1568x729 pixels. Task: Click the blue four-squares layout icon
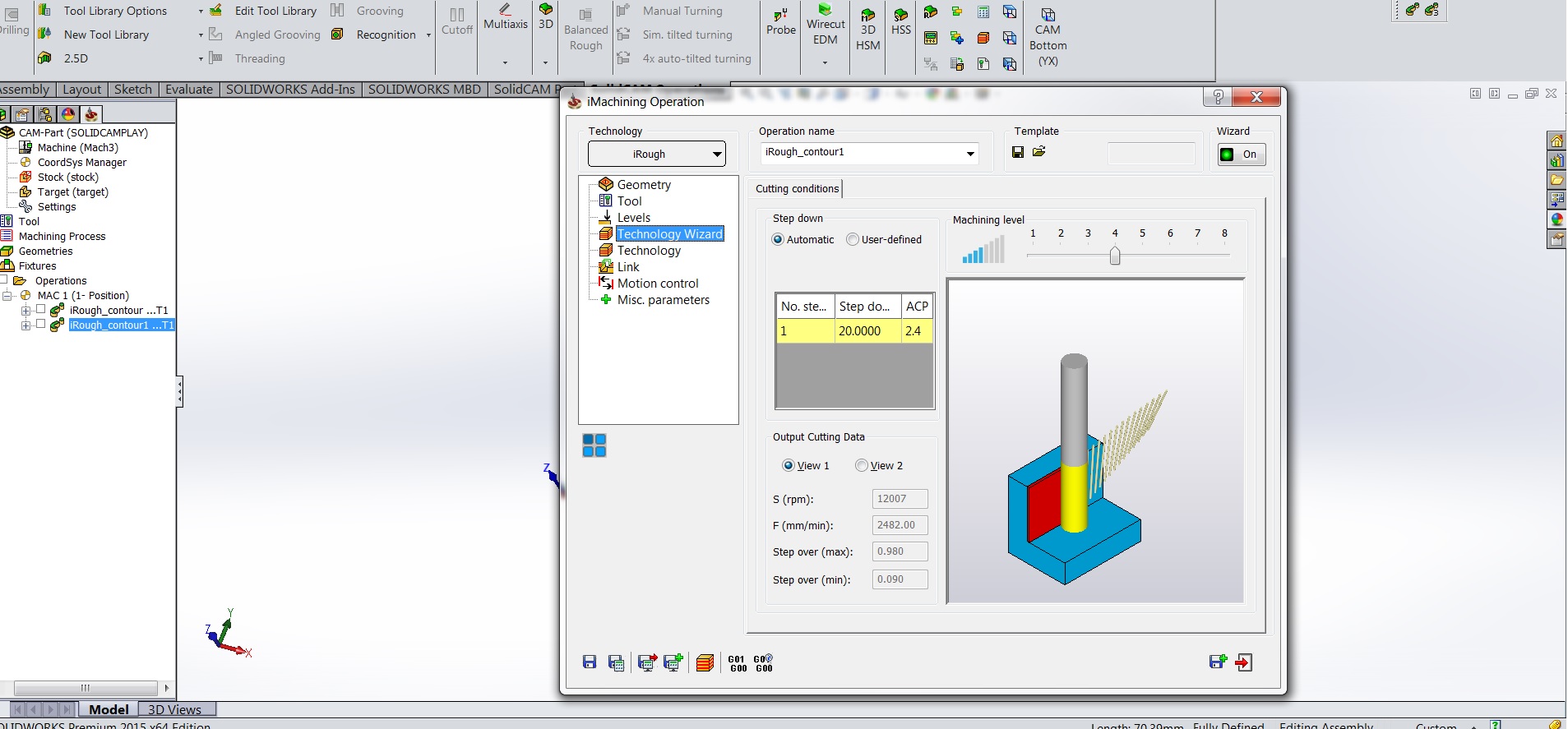594,445
